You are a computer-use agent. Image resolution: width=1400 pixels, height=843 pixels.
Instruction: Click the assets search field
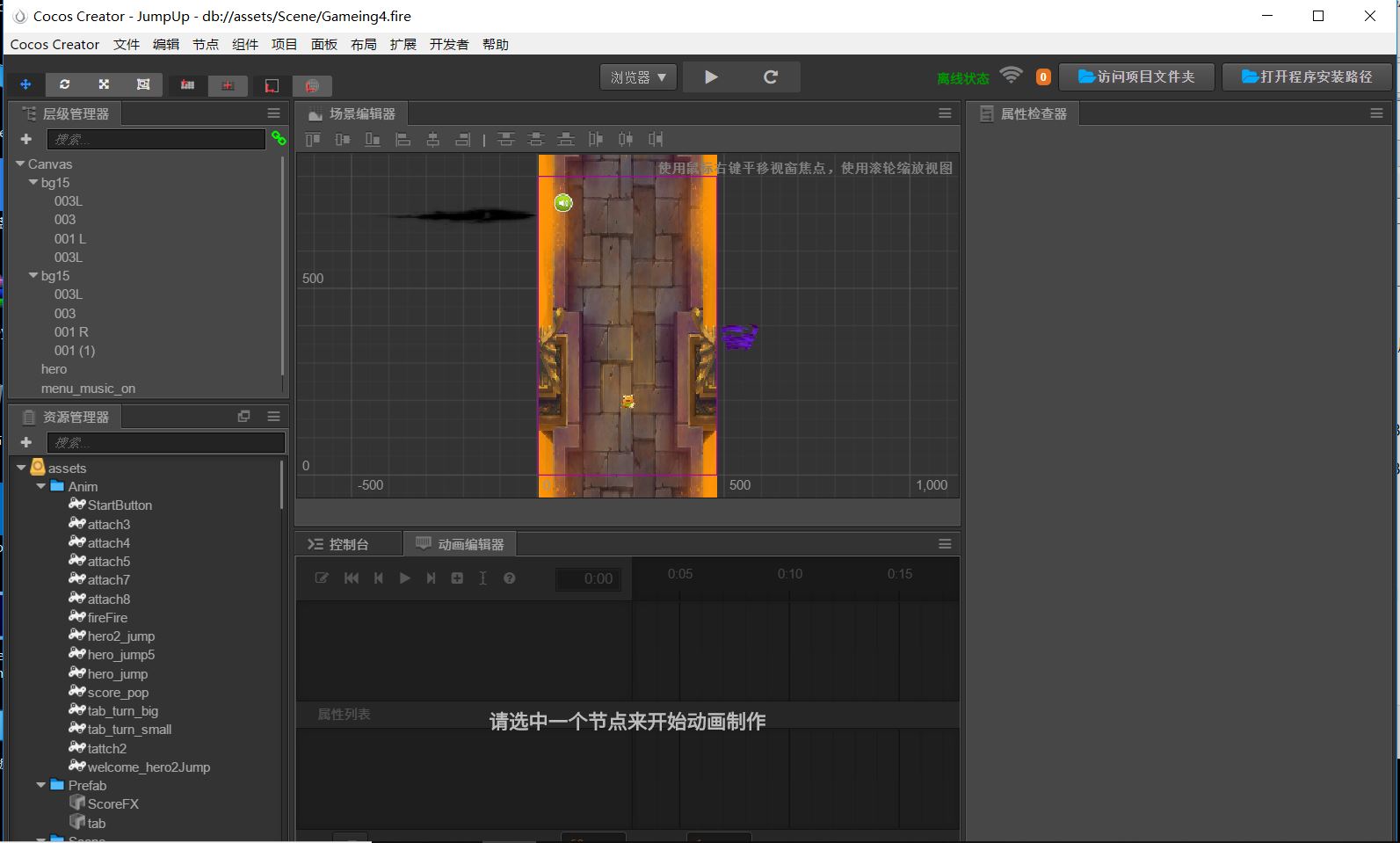coord(166,442)
